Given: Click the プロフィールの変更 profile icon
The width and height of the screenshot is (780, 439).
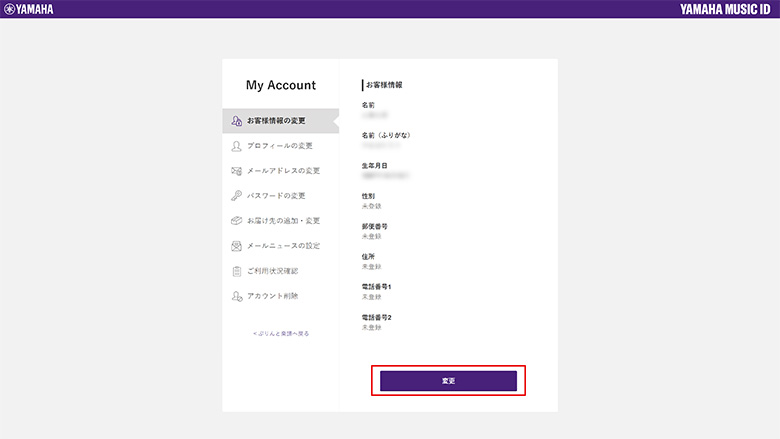Looking at the screenshot, I should [236, 146].
